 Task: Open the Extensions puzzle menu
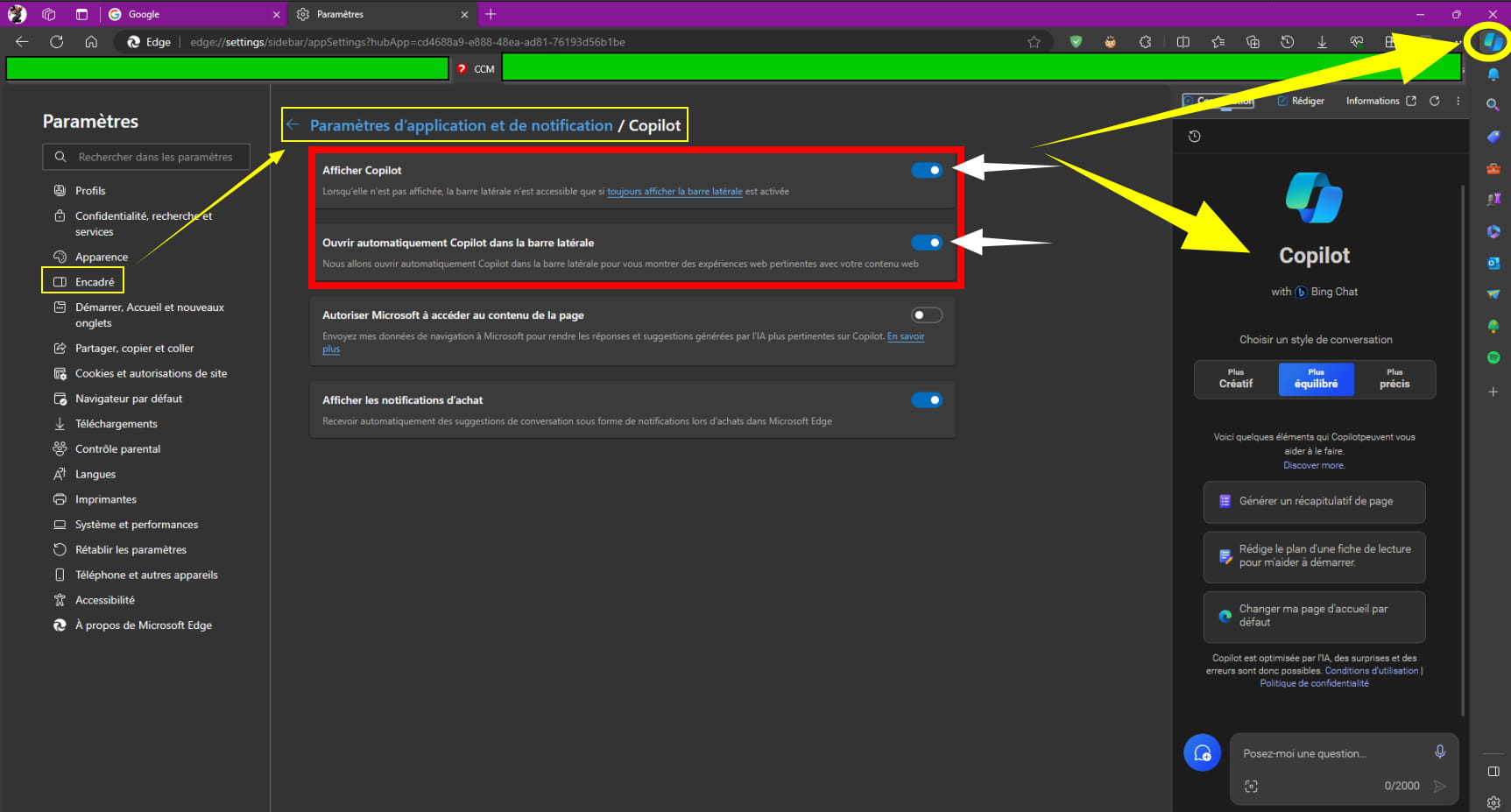(x=1145, y=42)
